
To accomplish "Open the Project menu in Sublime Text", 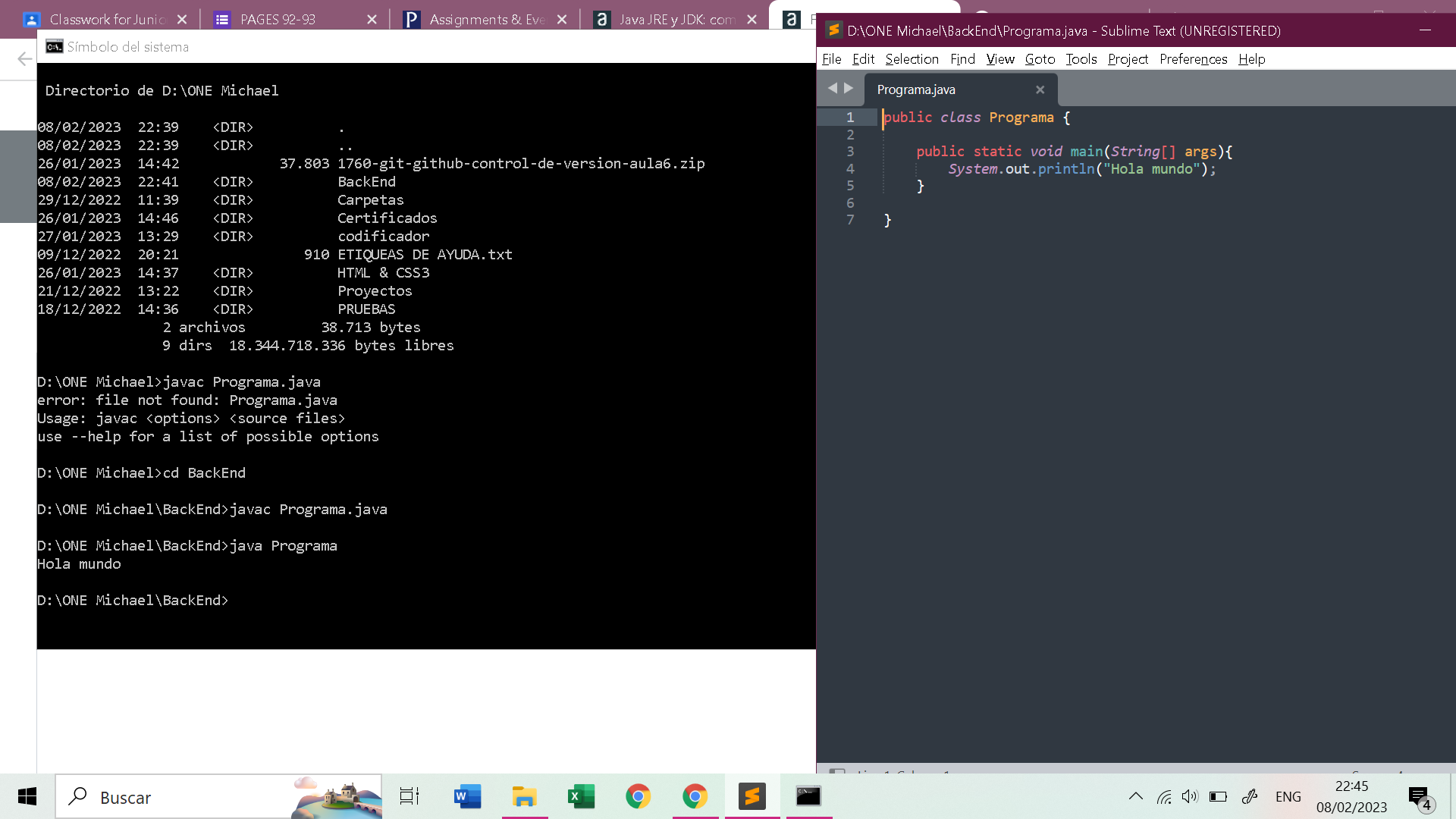I will (1128, 59).
